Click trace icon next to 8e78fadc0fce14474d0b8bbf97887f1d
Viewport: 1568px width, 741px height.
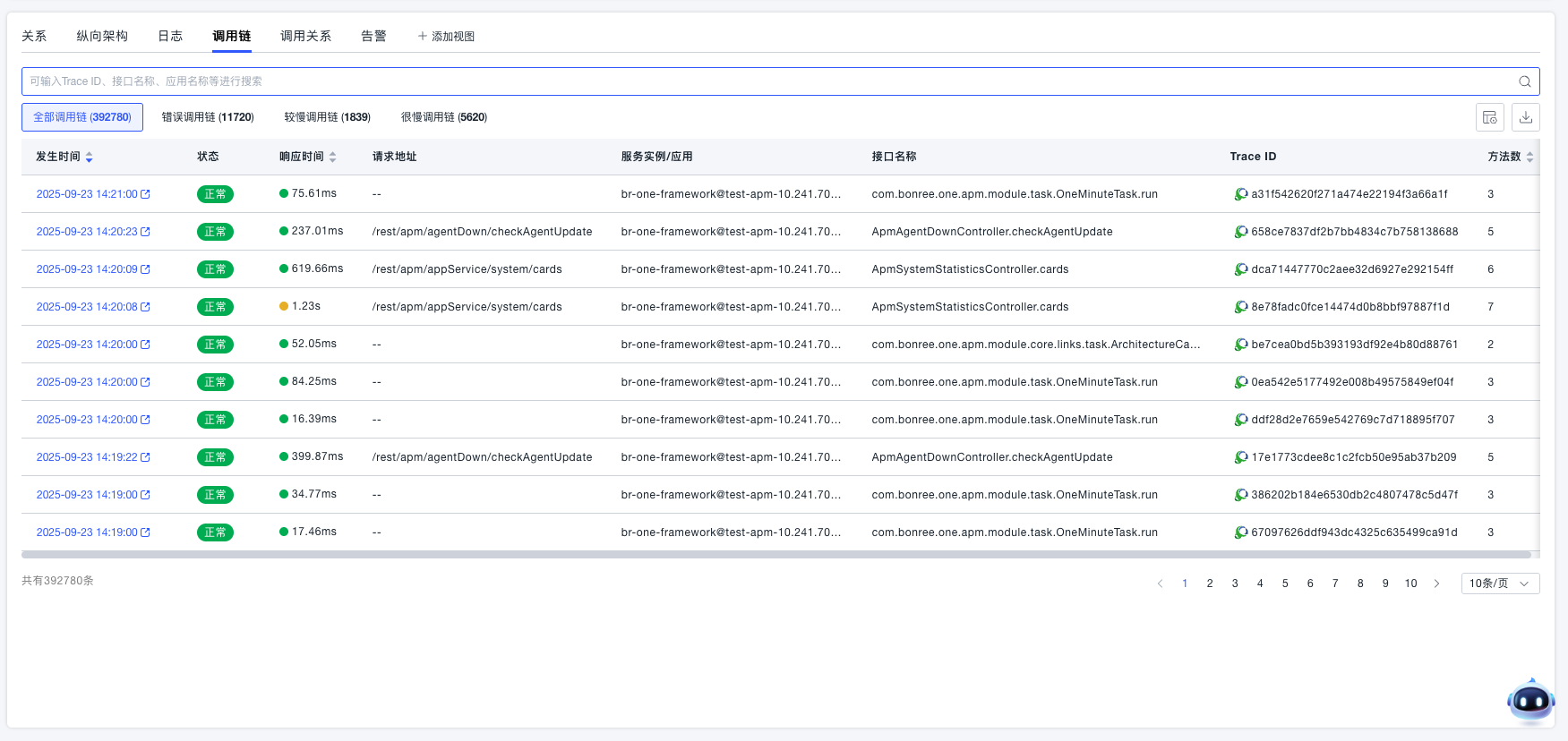pyautogui.click(x=1241, y=307)
